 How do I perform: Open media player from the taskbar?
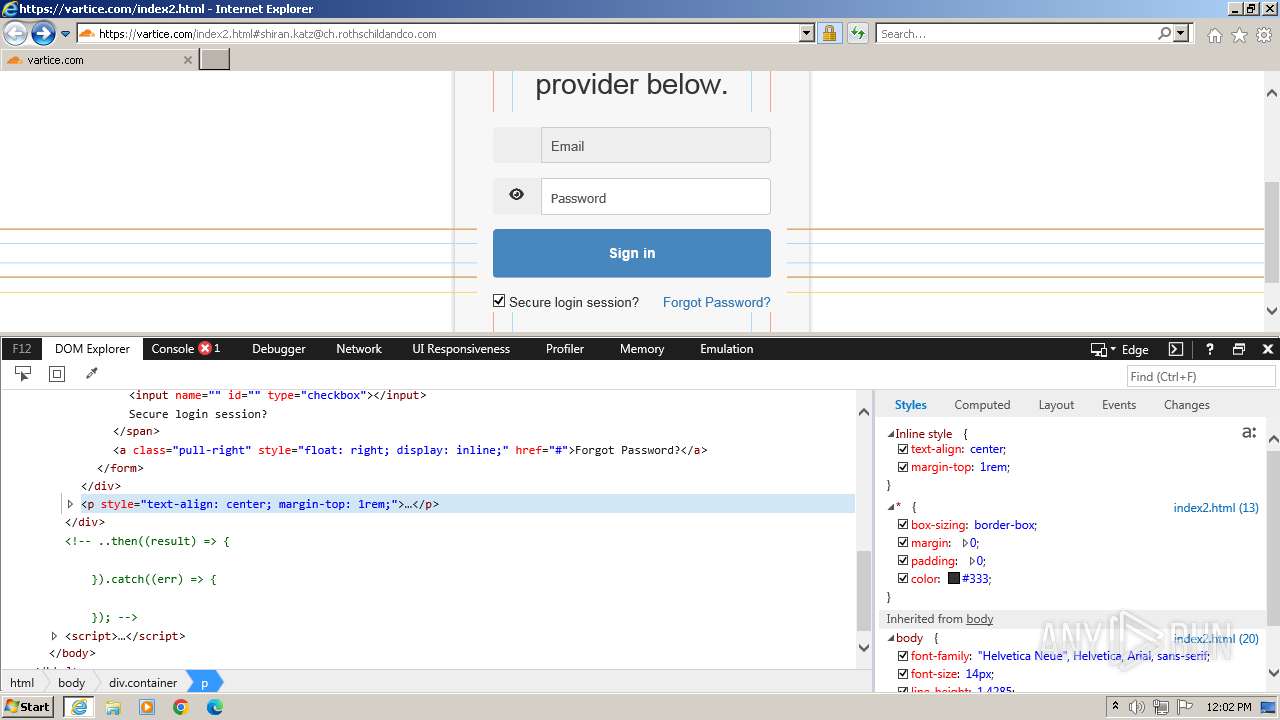tap(147, 707)
